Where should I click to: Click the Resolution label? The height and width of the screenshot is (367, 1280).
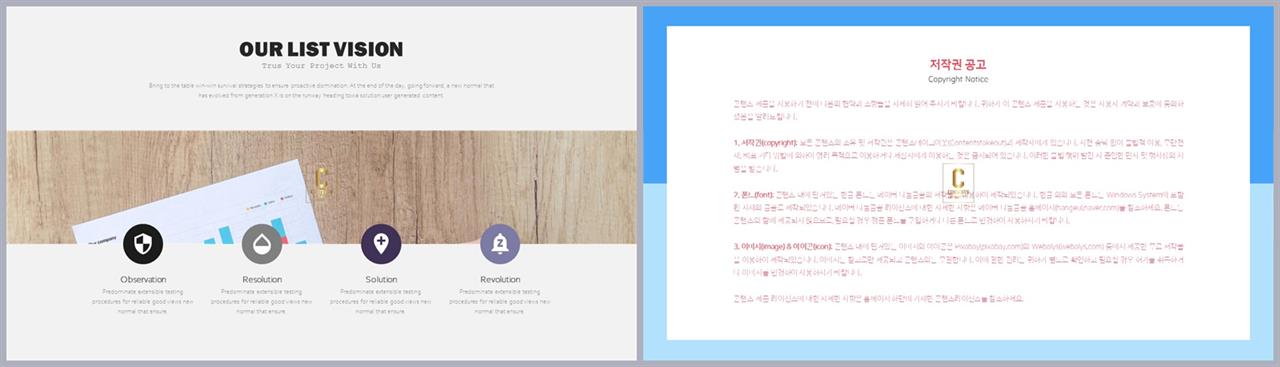(262, 279)
